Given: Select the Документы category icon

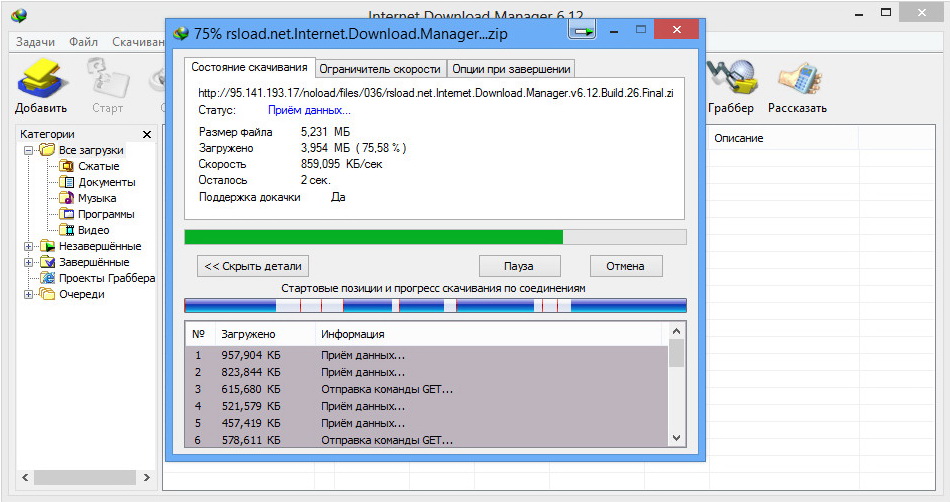Looking at the screenshot, I should 67,182.
